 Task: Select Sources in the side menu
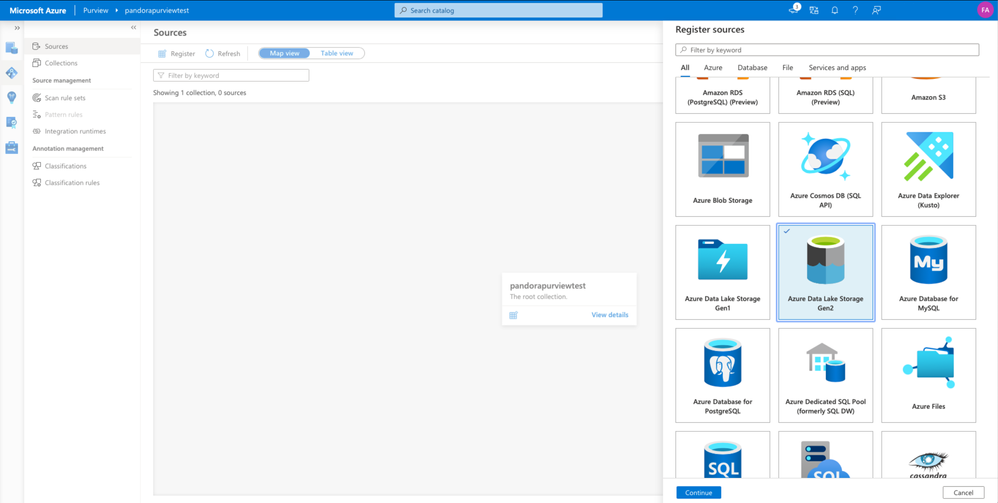(x=82, y=46)
